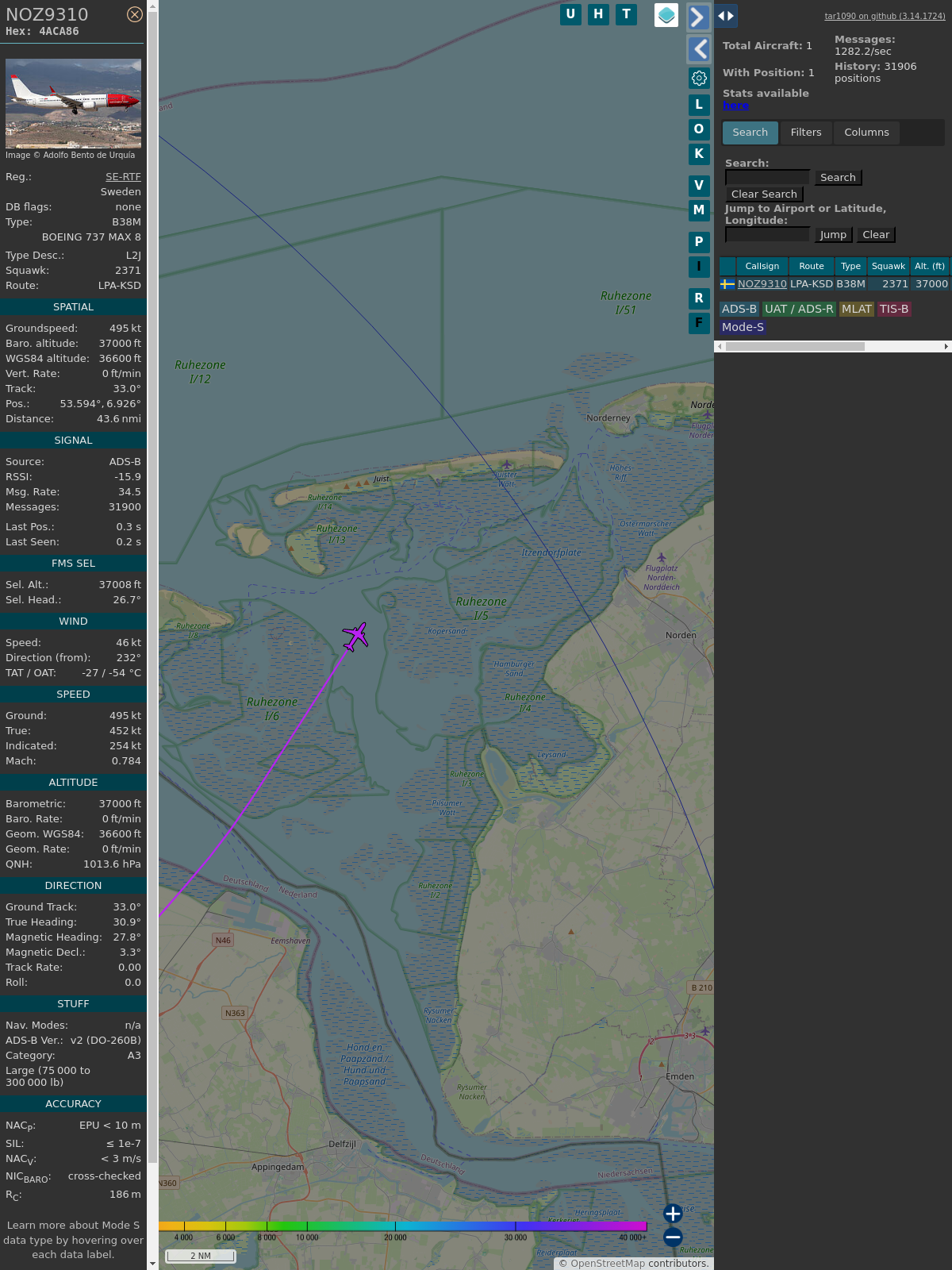Open the settings gear icon
The width and height of the screenshot is (952, 1270).
coord(699,78)
